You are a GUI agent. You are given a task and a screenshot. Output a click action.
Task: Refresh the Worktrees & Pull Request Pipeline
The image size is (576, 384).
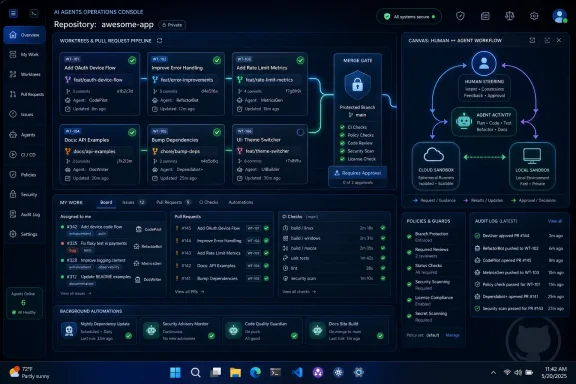click(159, 40)
